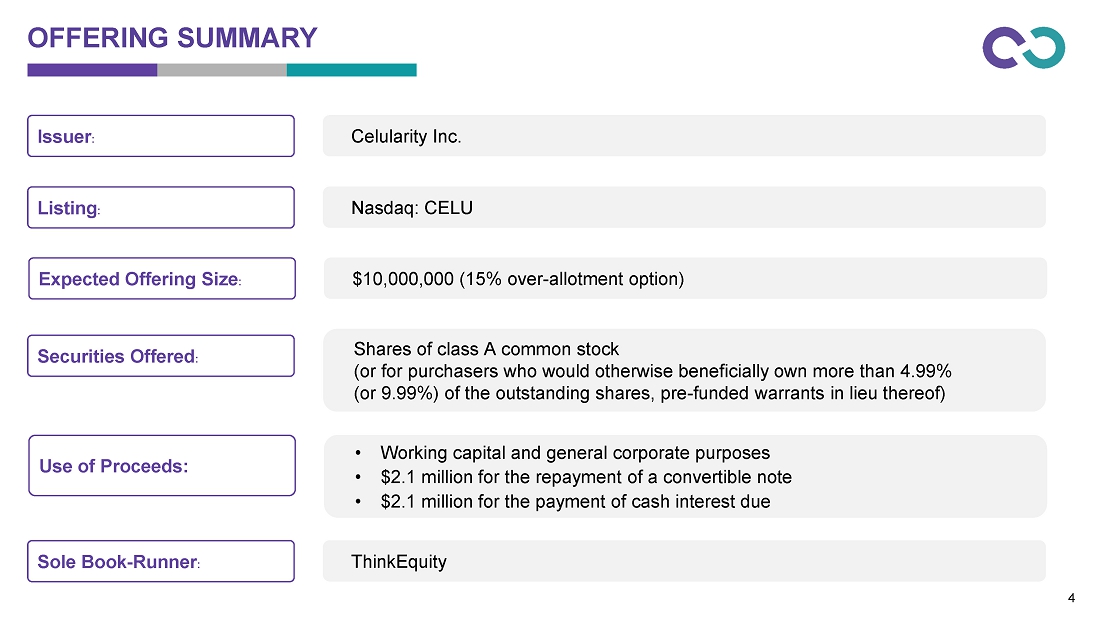Select the Securities Offered label box
The width and height of the screenshot is (1100, 619).
pyautogui.click(x=160, y=356)
